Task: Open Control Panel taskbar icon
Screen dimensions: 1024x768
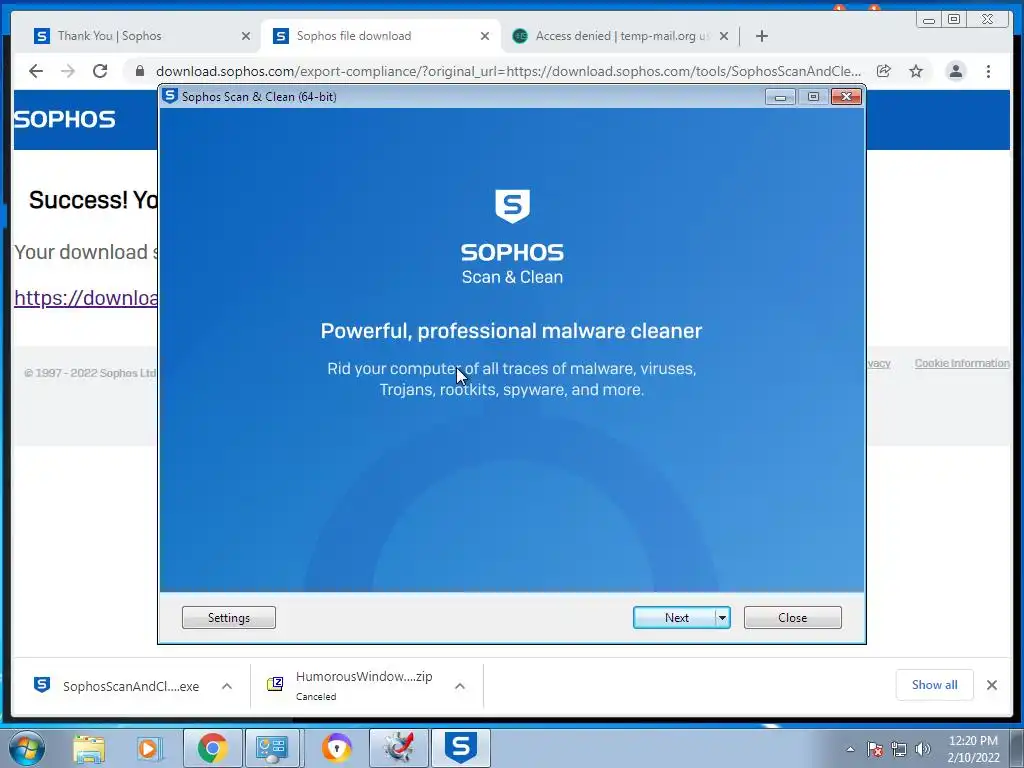Action: (272, 748)
